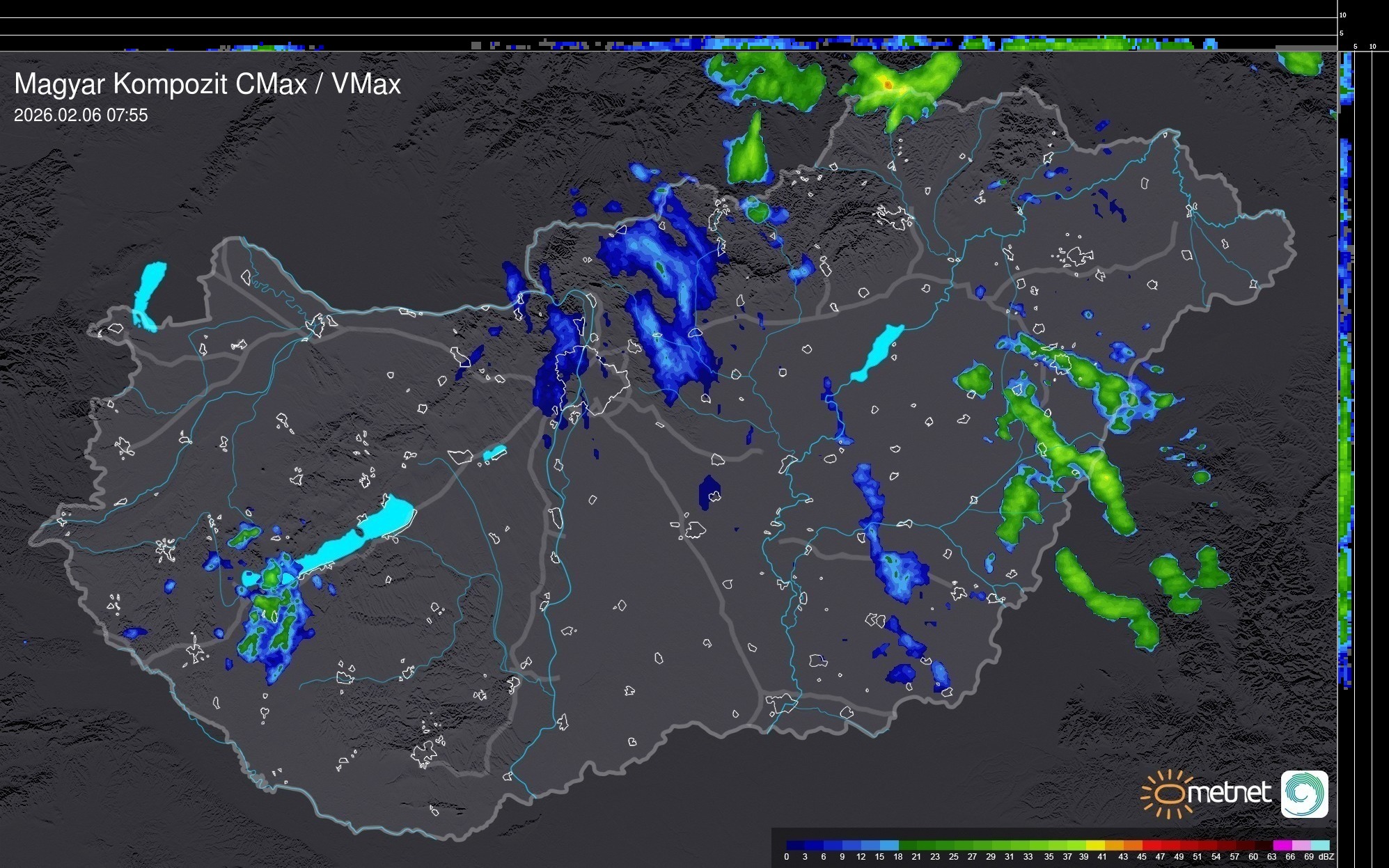Image resolution: width=1389 pixels, height=868 pixels.
Task: Click the 2026.02.06 07:55 timestamp
Action: coord(81,116)
